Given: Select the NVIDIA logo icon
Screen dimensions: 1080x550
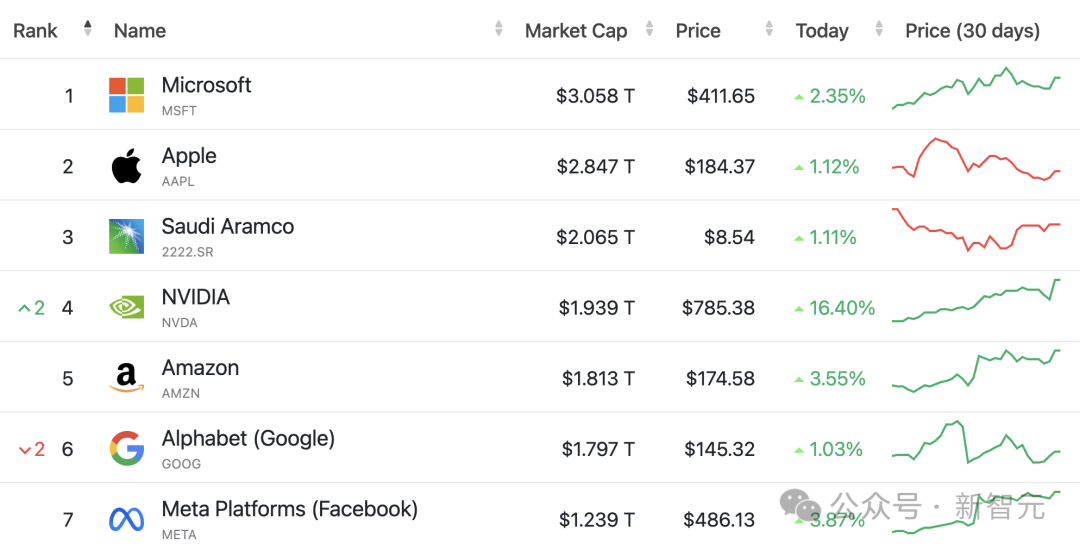Looking at the screenshot, I should [127, 307].
